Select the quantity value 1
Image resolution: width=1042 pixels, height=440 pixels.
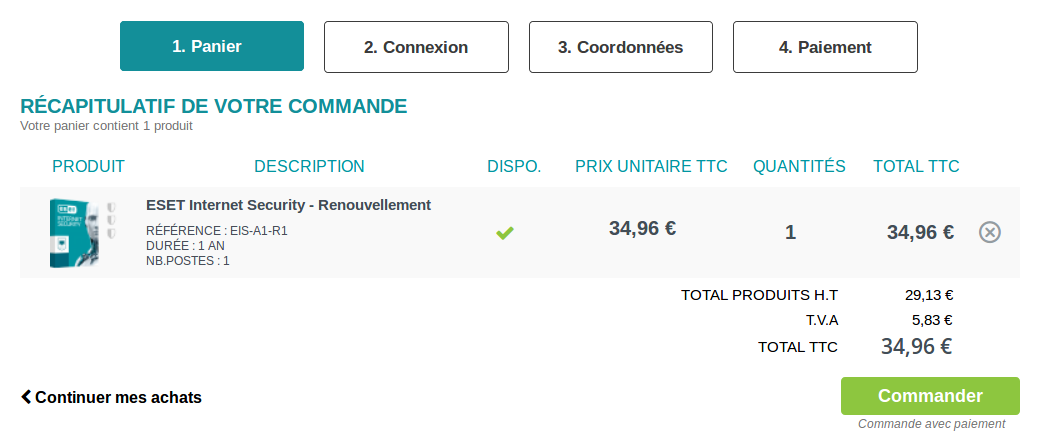tap(790, 232)
